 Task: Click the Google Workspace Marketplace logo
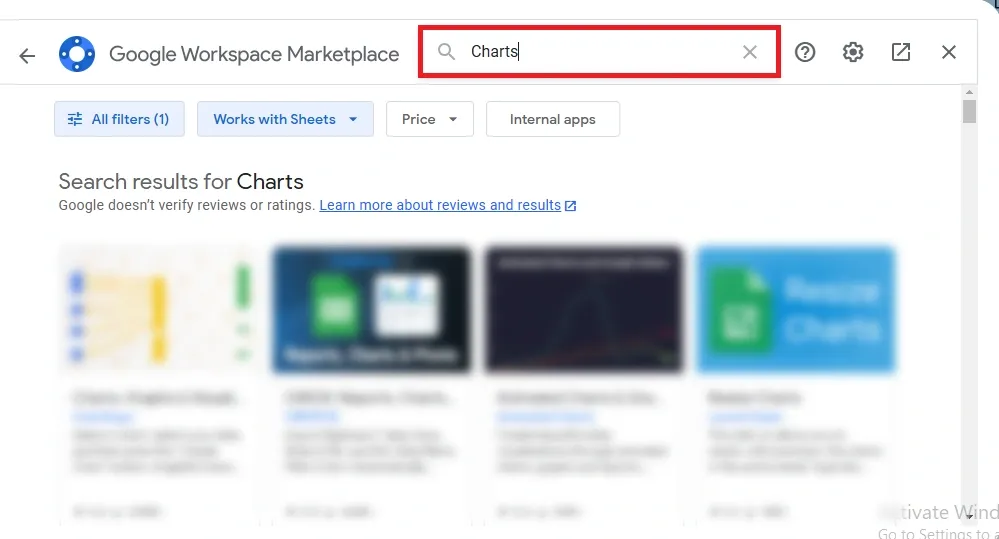77,54
